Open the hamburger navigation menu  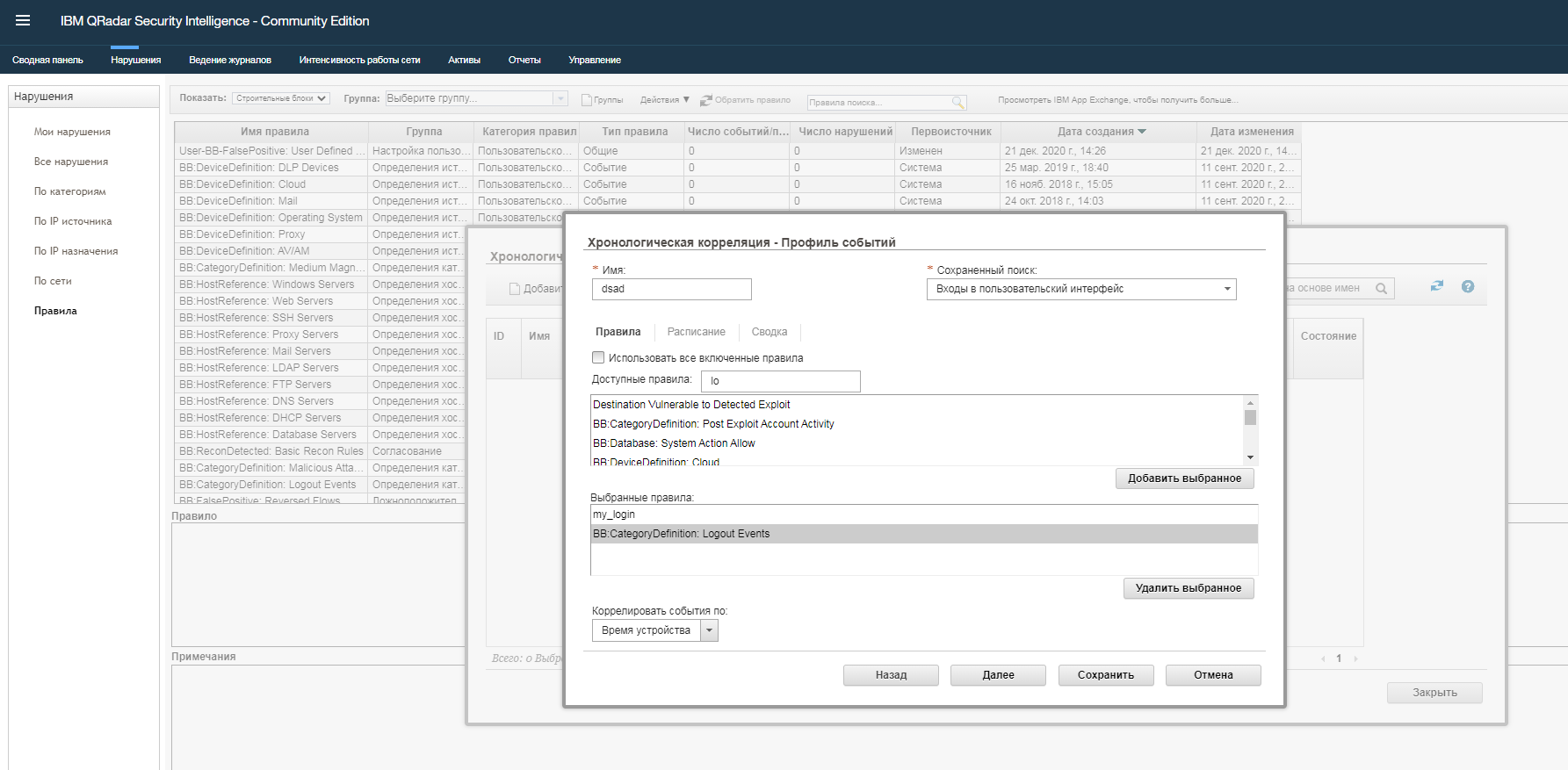pyautogui.click(x=23, y=20)
